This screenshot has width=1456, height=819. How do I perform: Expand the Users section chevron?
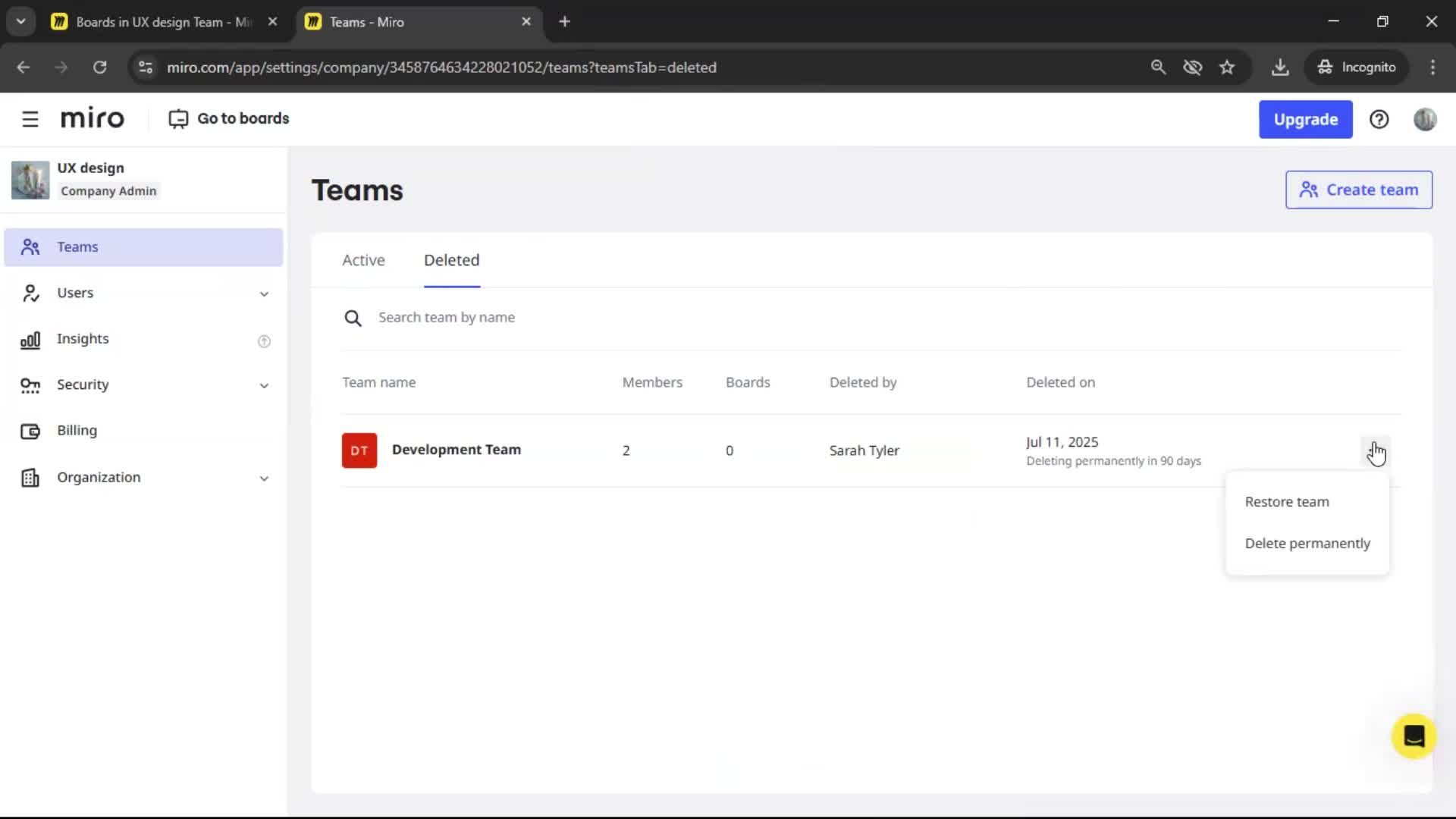pos(264,294)
